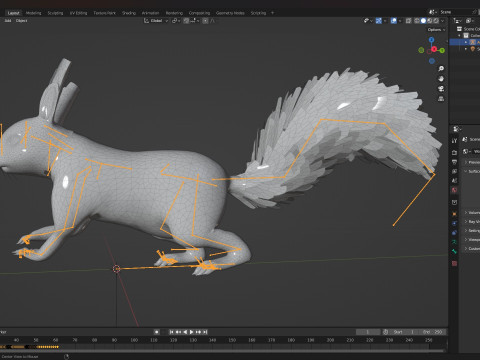Expand the Volume panel in properties
Screen dimensions: 480x360
[472, 213]
